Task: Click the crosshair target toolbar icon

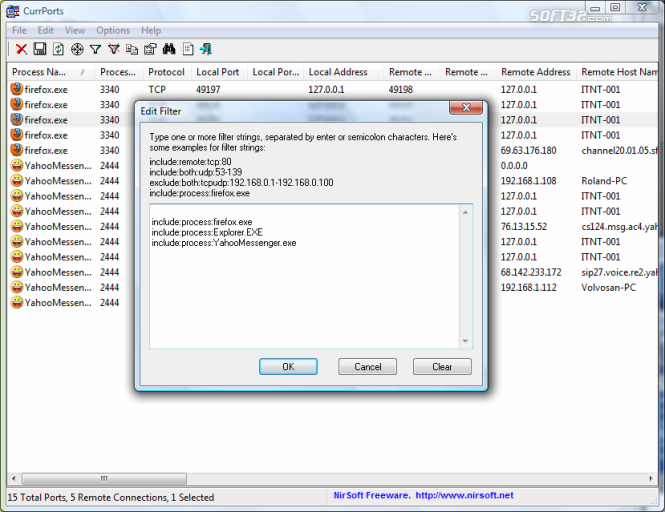Action: tap(77, 49)
